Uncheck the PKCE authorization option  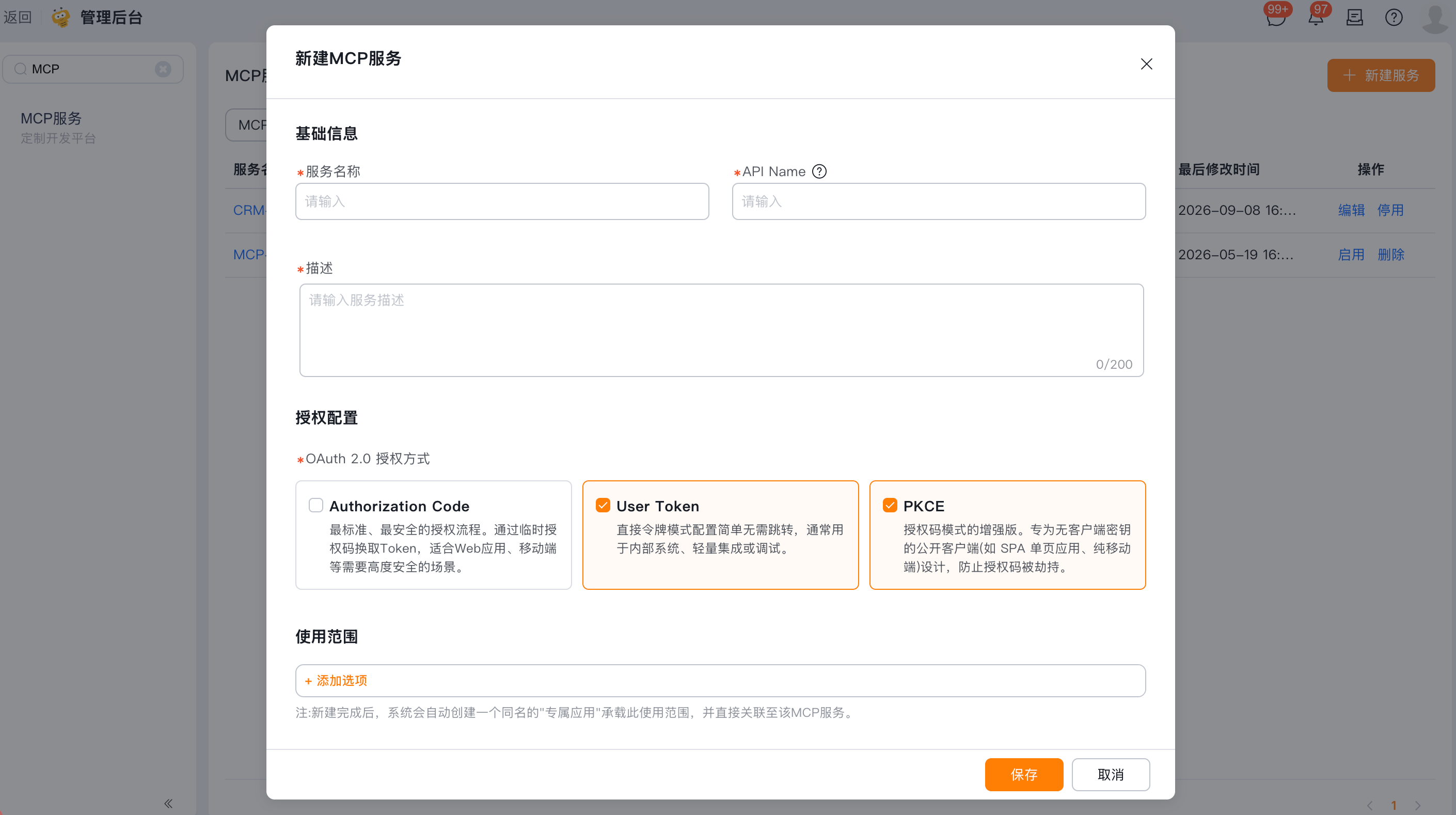pos(890,505)
